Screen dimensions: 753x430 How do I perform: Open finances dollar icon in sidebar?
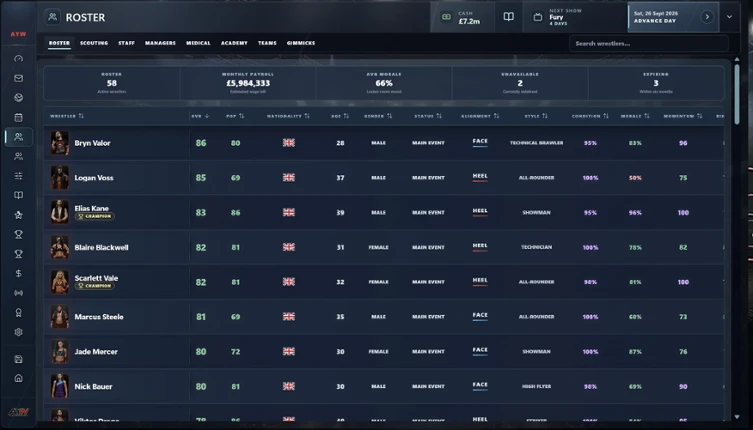click(18, 273)
